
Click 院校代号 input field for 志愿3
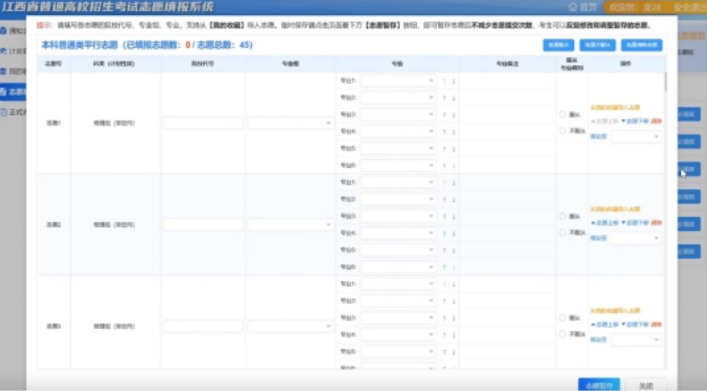(203, 326)
